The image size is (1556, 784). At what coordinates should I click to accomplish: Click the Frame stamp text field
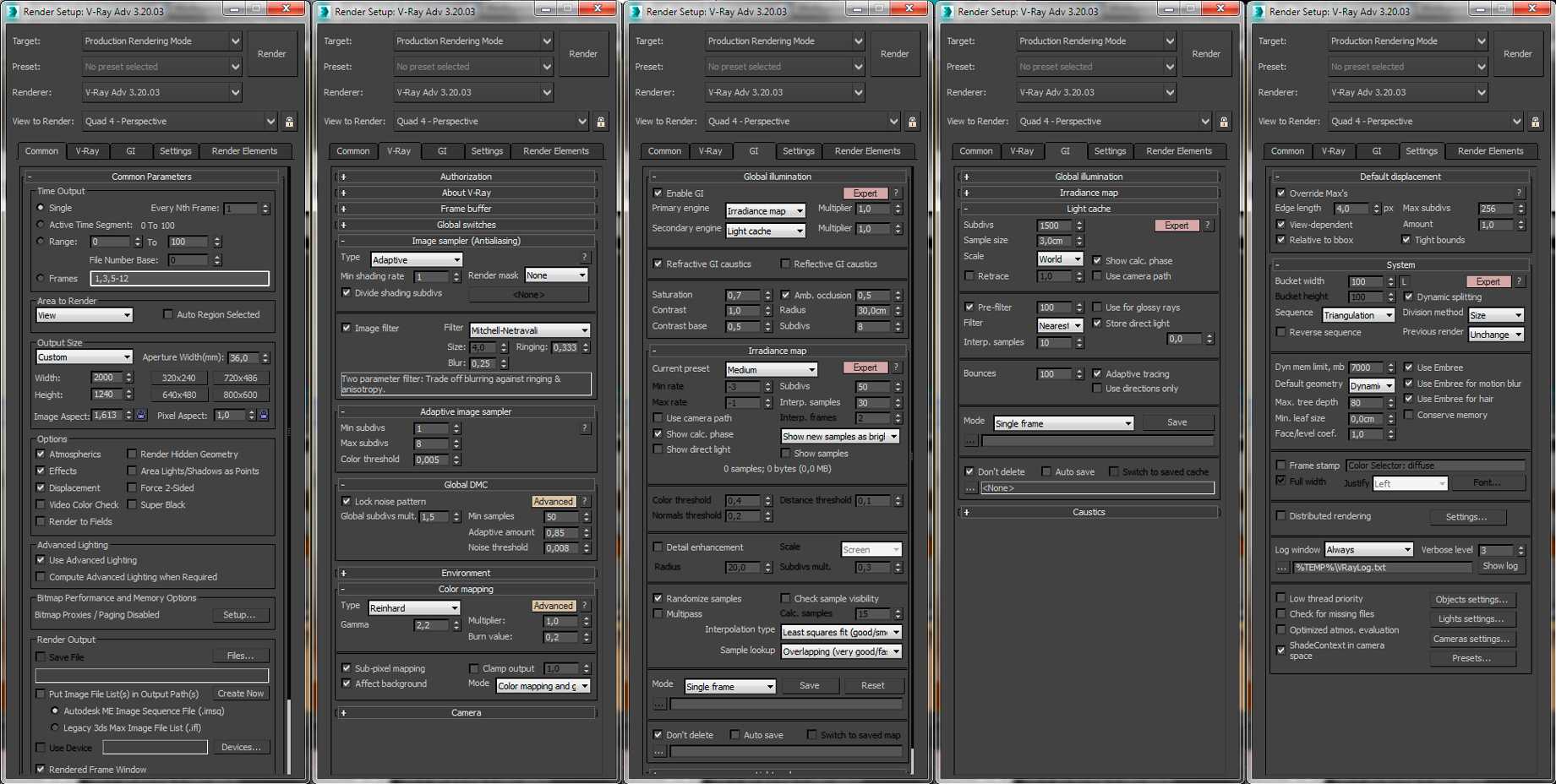point(1435,465)
